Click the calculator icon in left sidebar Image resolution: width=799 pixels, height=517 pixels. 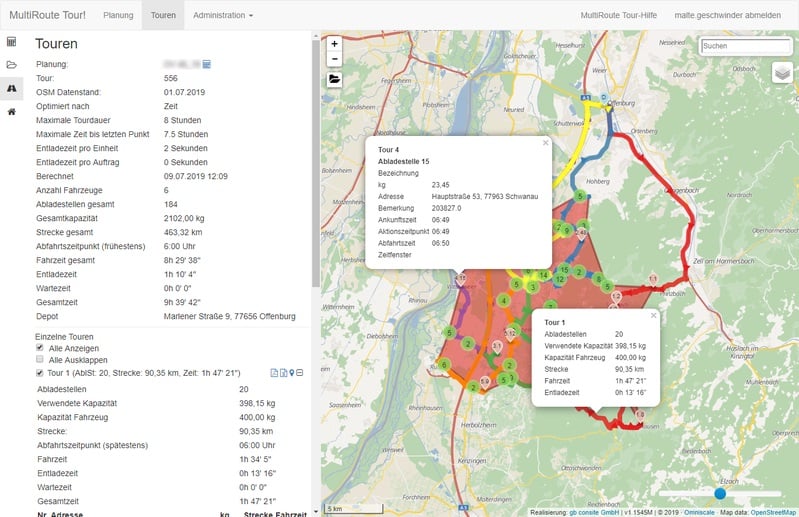click(x=11, y=42)
